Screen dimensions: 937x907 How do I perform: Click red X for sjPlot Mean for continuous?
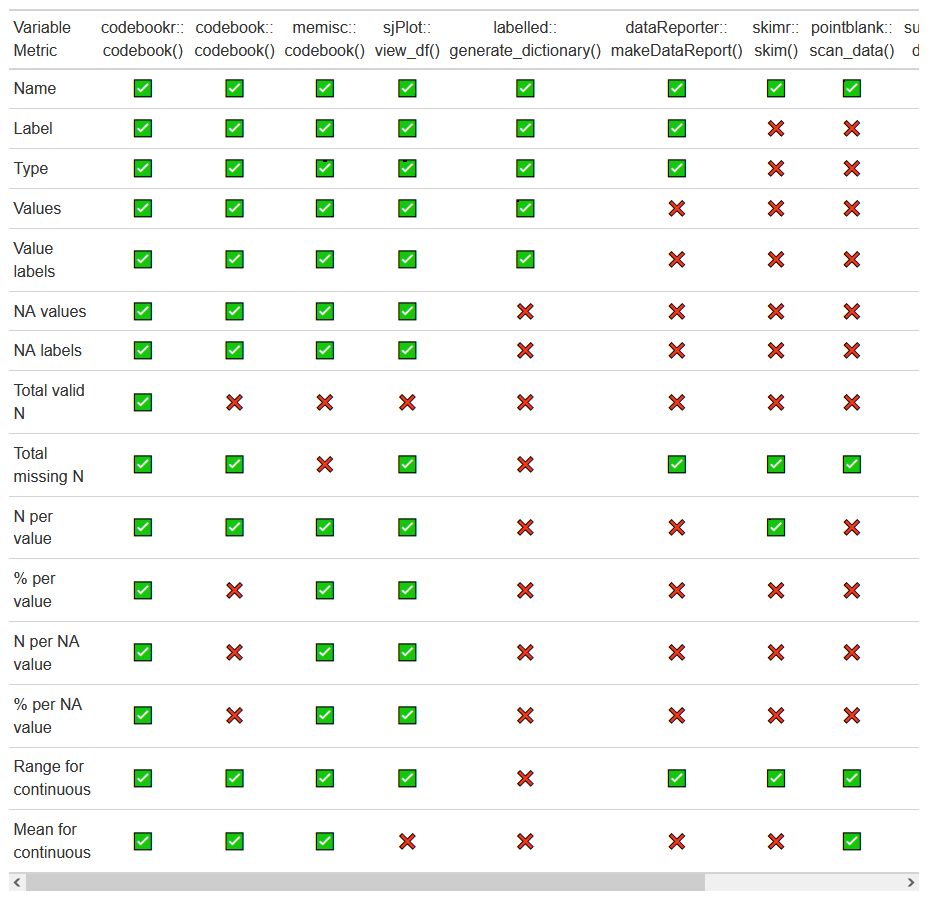tap(407, 841)
